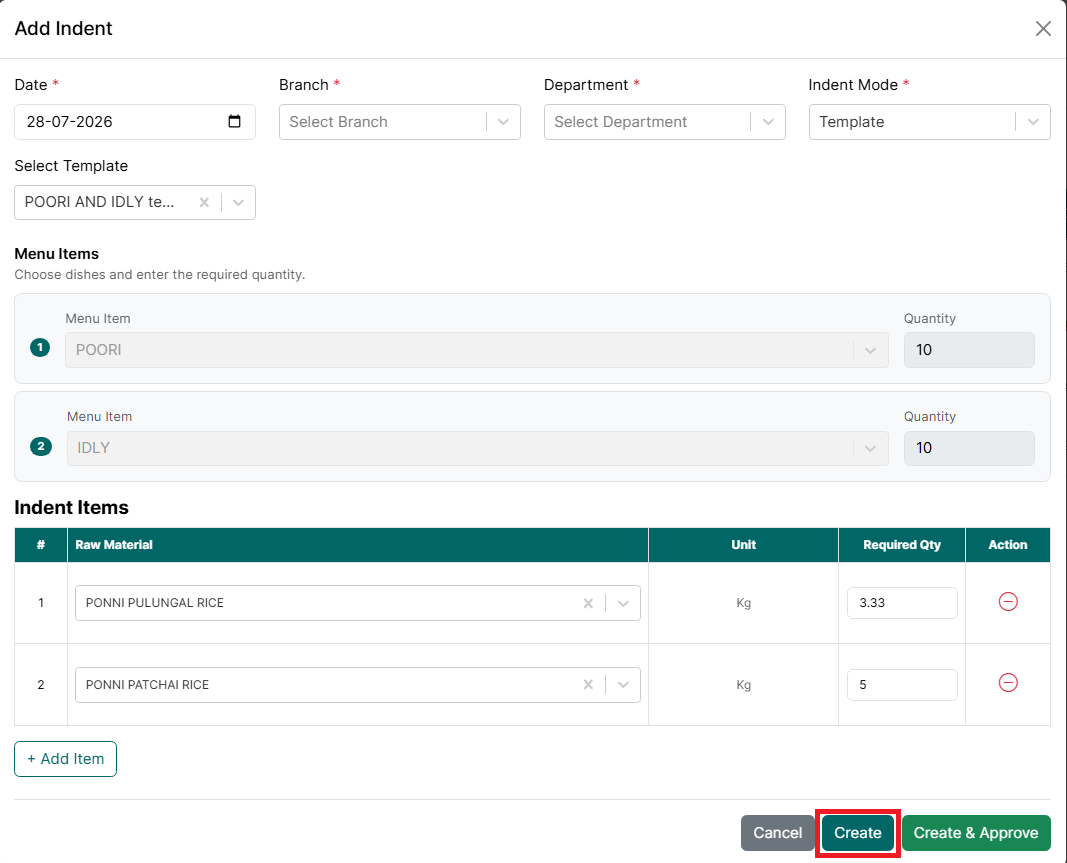Click the Menu Items heading
1067x863 pixels.
(56, 254)
